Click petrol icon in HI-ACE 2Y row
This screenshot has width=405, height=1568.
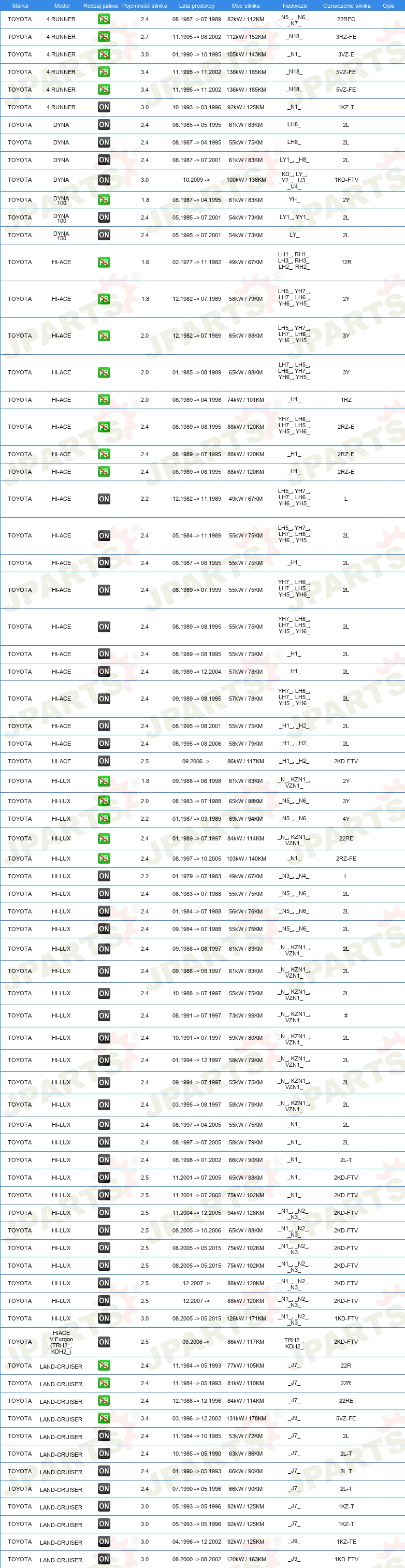(x=104, y=299)
